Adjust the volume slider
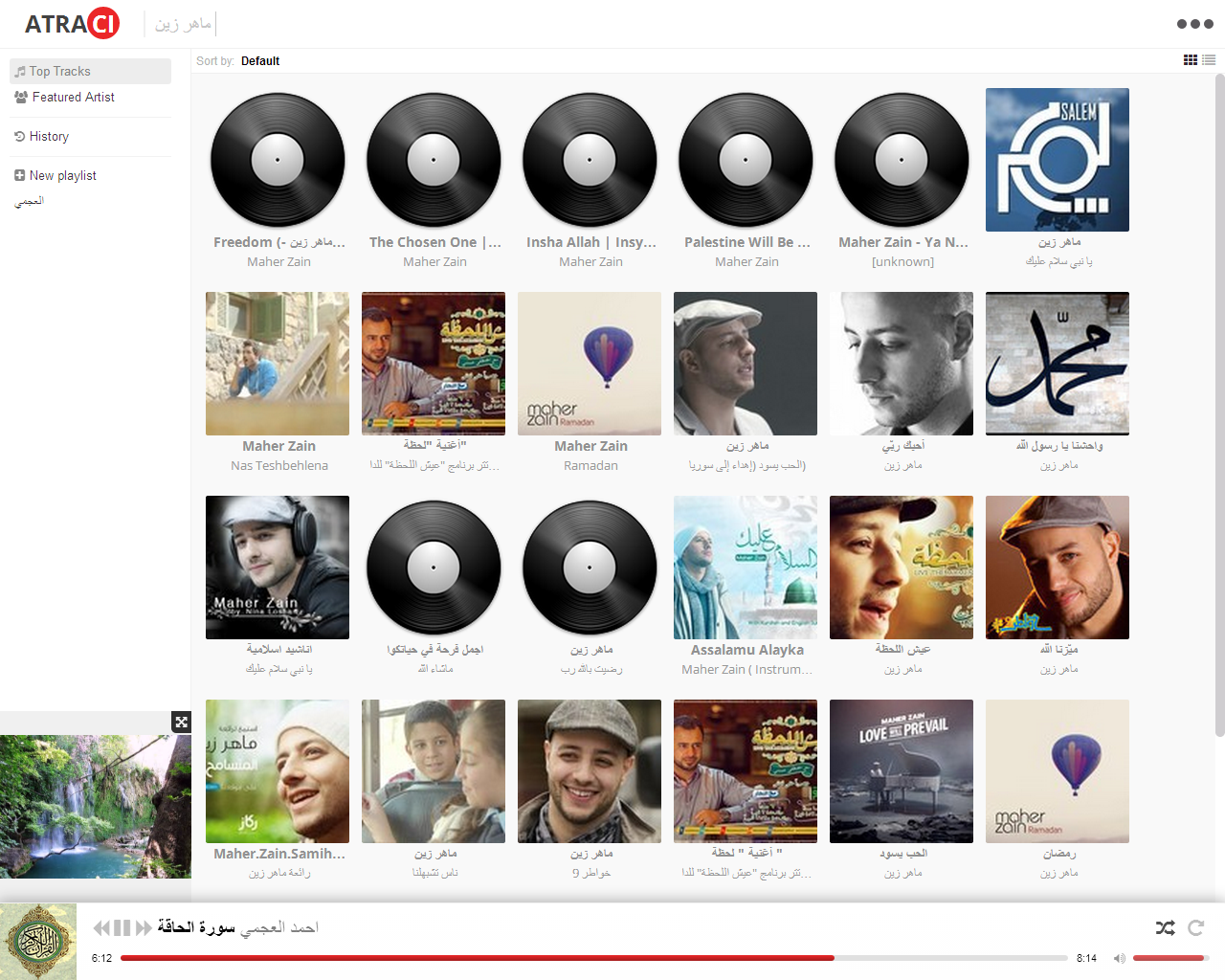 [1169, 958]
